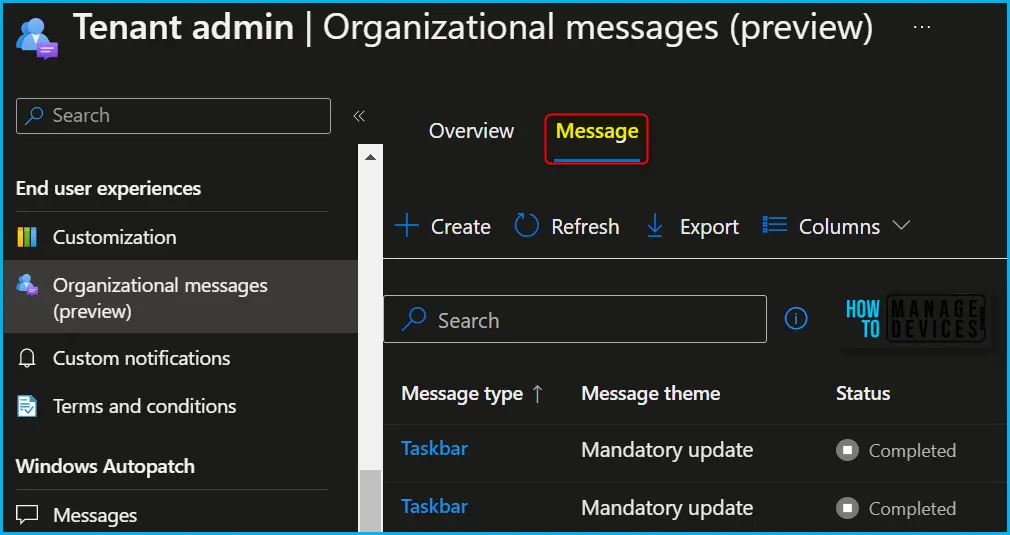
Task: Click the first row's Mandatory update cell
Action: [x=667, y=450]
